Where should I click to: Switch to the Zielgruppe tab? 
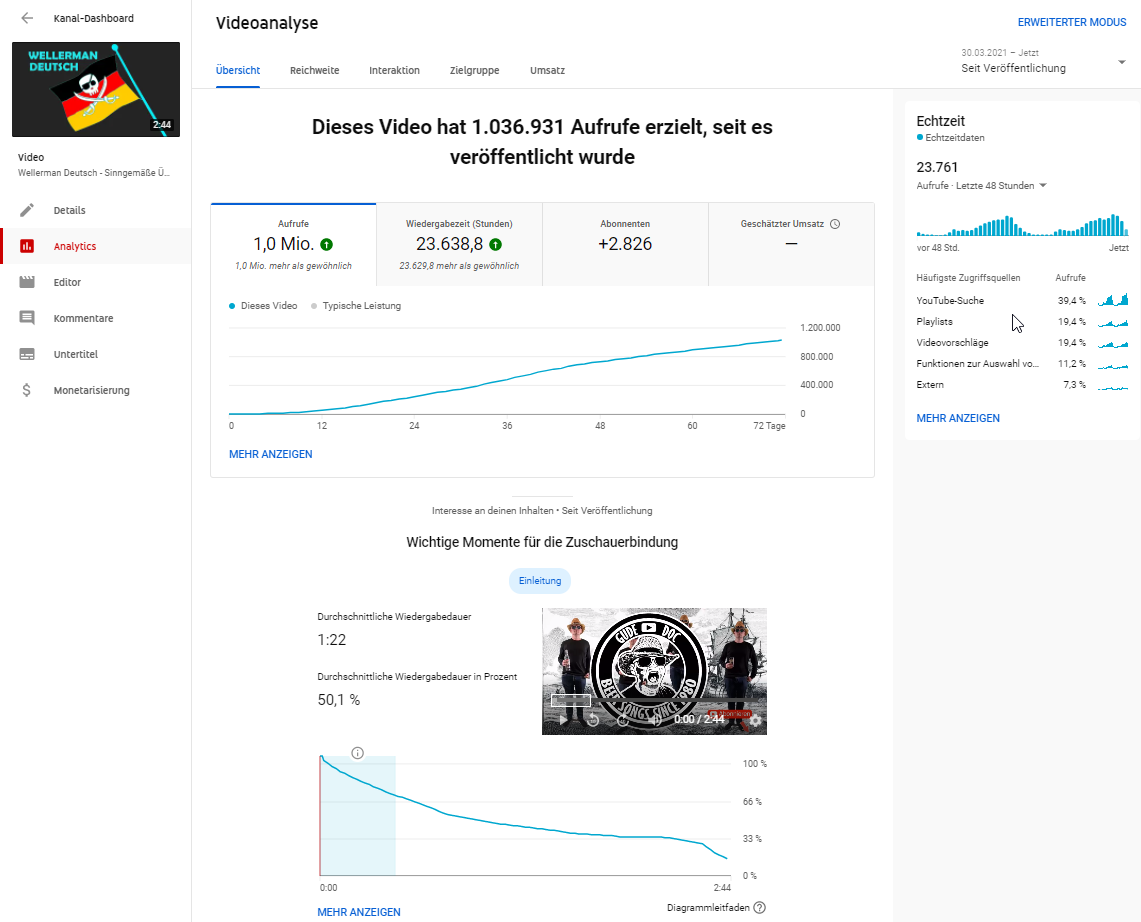[x=474, y=70]
